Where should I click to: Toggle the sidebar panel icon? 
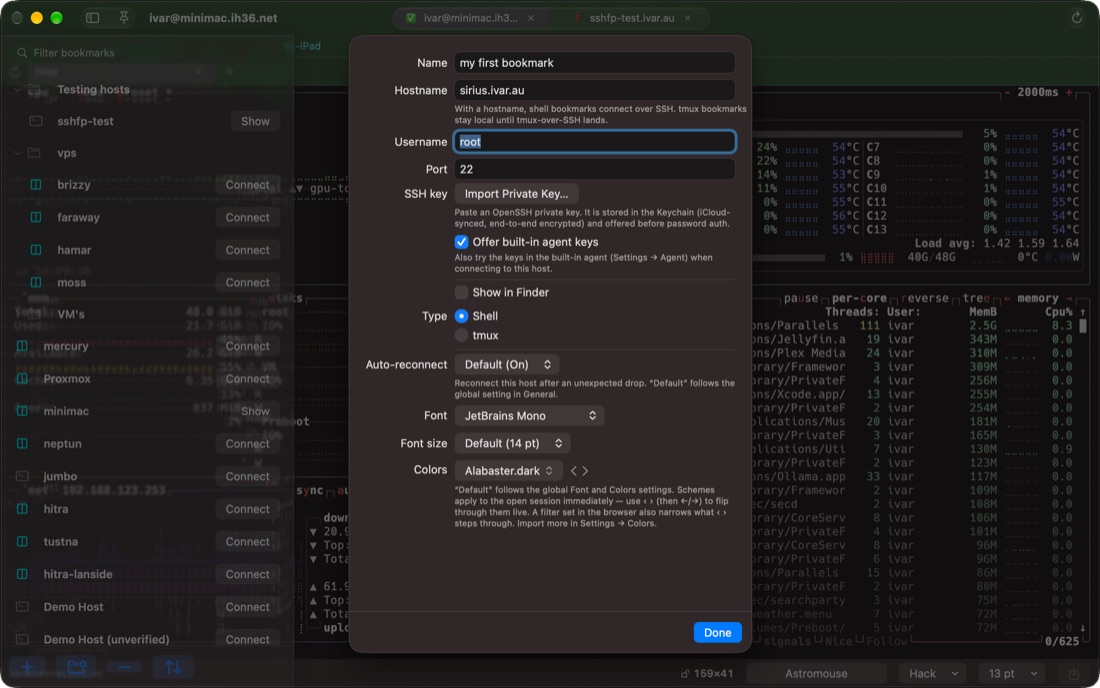pyautogui.click(x=93, y=18)
